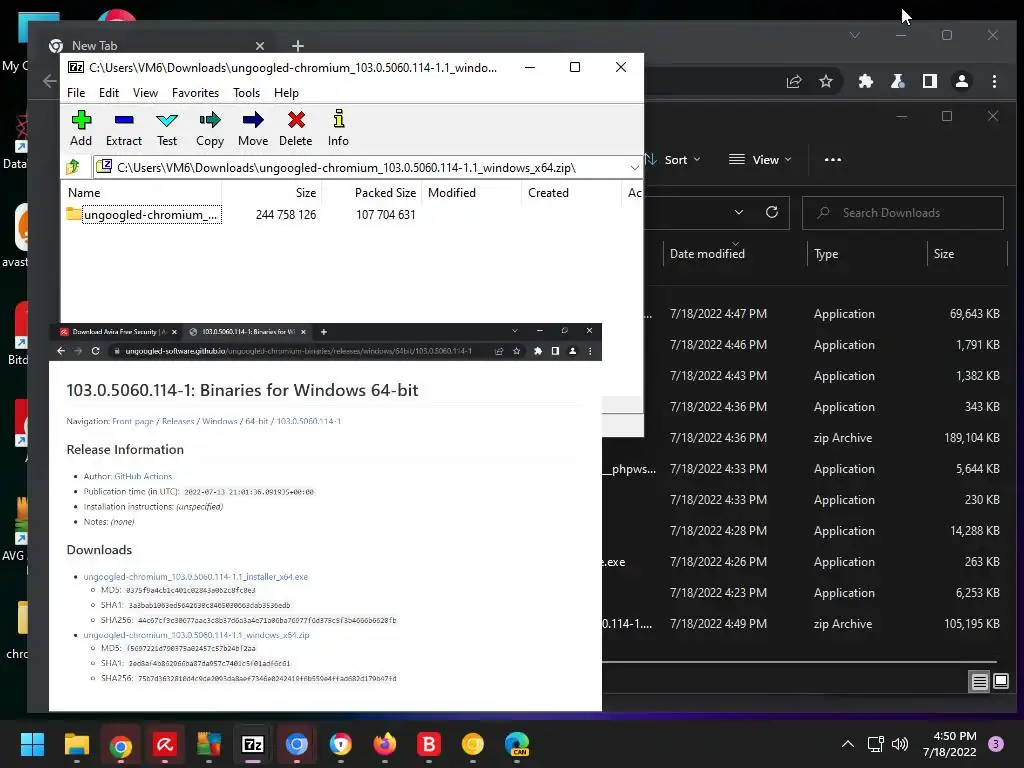Follow the Front page navigation link
Viewport: 1024px width, 768px height.
pos(133,421)
